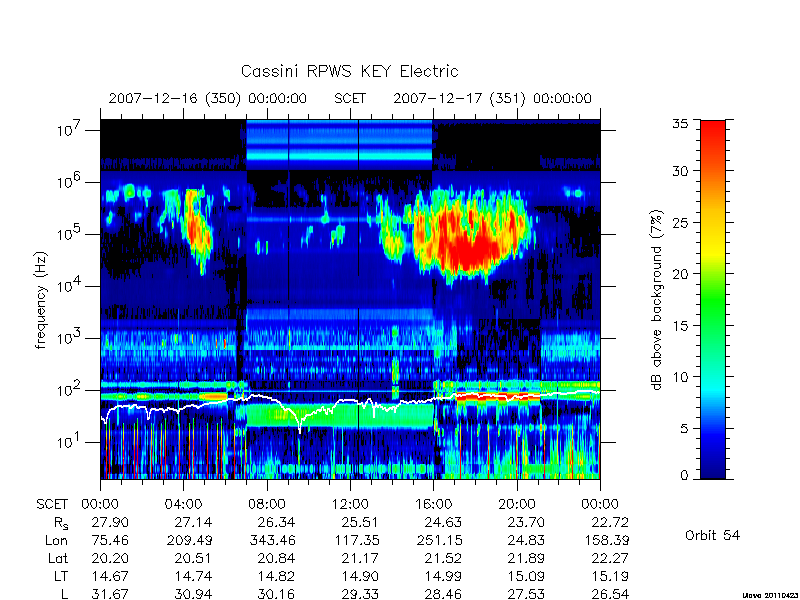The width and height of the screenshot is (800, 600).
Task: Click the 'Lat' row label
Action: (58, 559)
